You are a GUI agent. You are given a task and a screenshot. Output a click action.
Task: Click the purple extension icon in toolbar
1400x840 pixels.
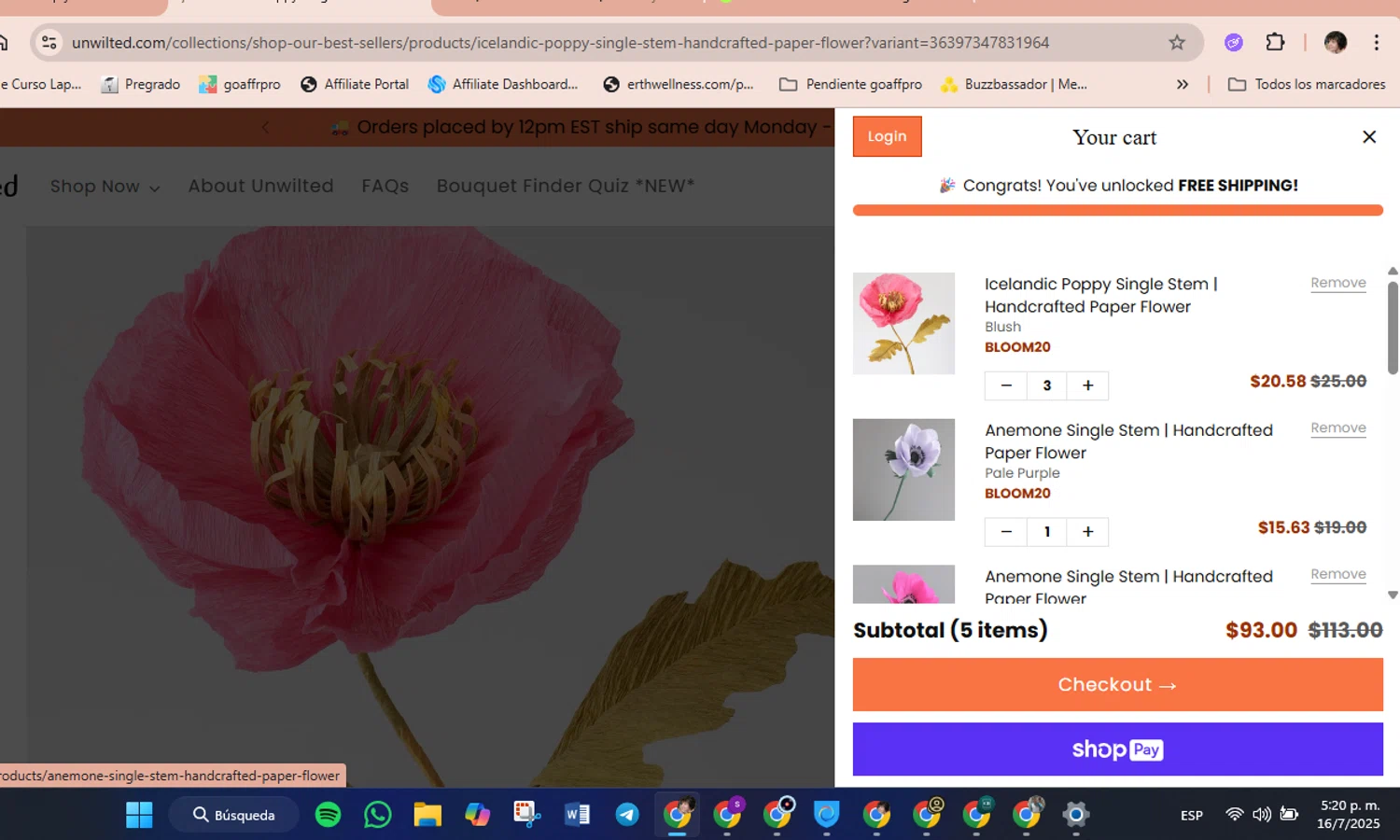pyautogui.click(x=1234, y=42)
